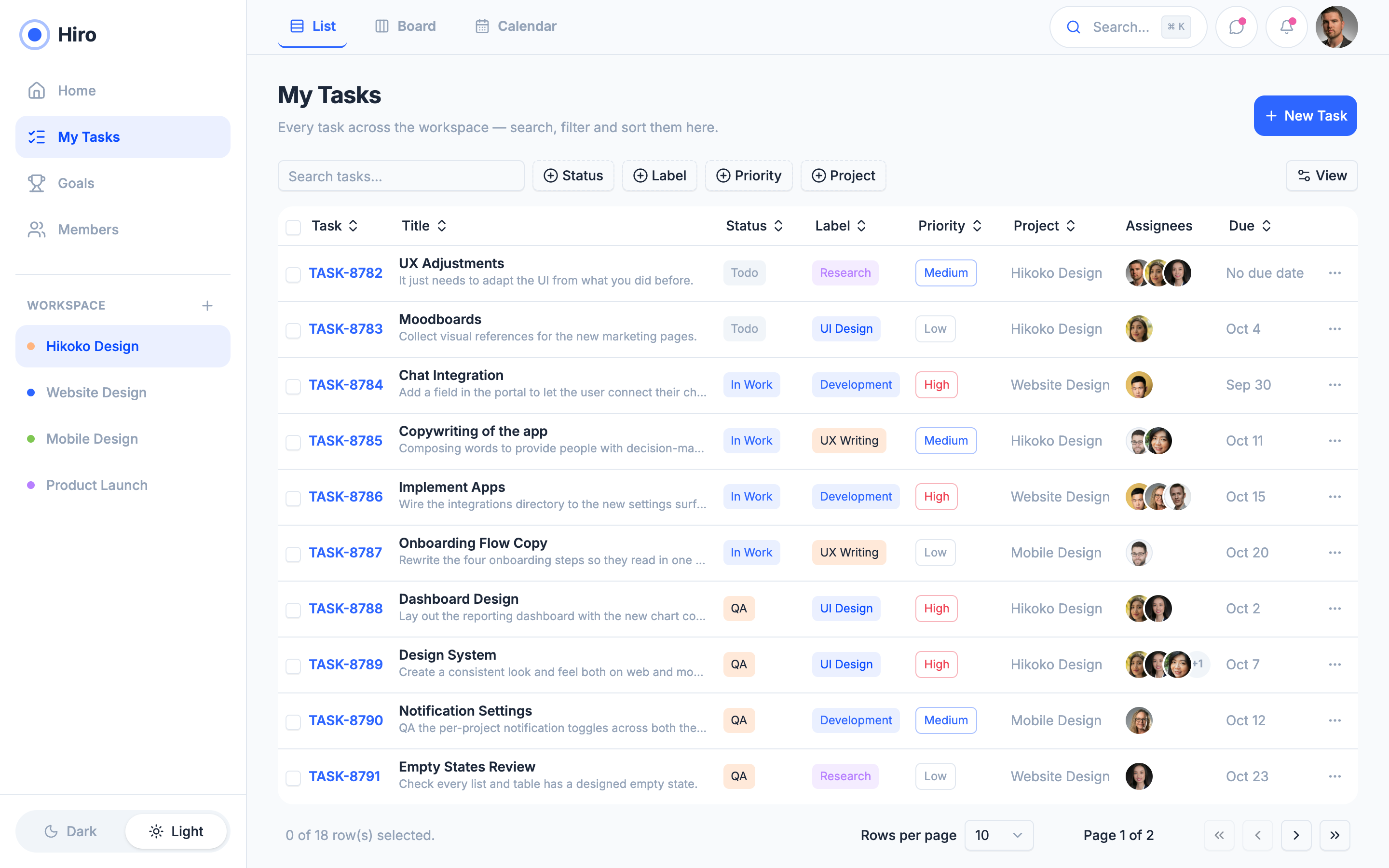1389x868 pixels.
Task: Open the View options menu
Action: point(1321,176)
